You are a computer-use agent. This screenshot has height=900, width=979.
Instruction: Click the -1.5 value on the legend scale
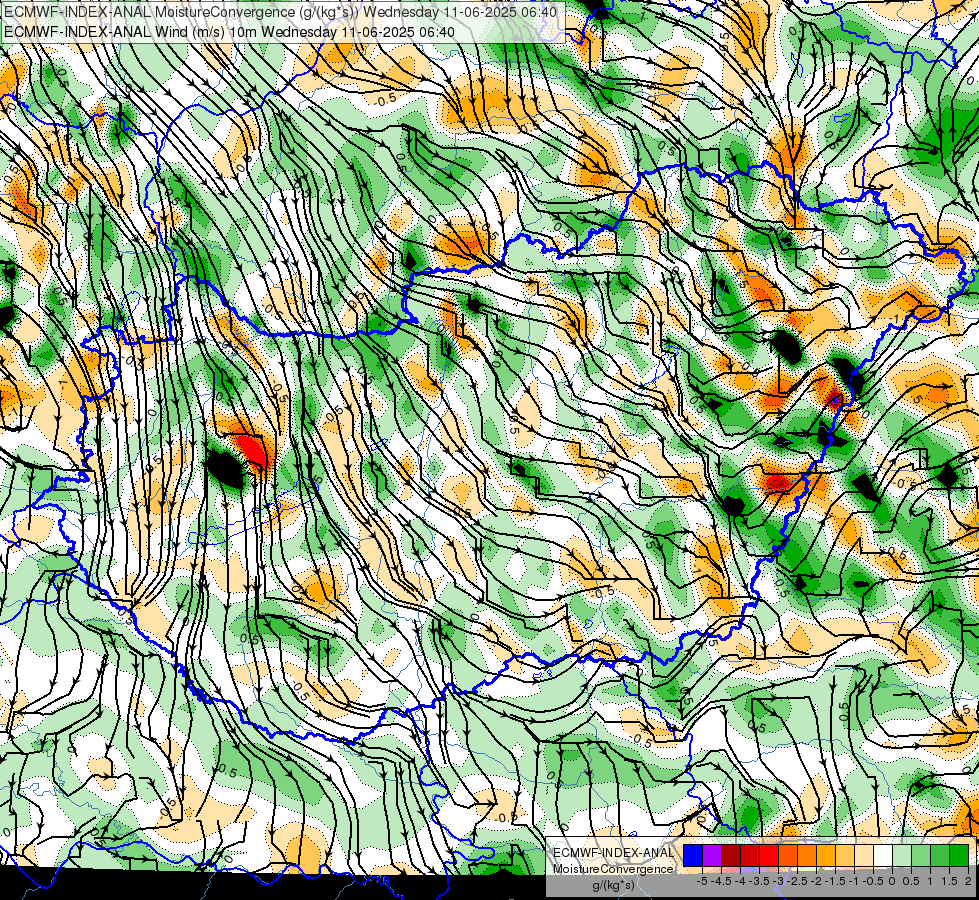point(835,881)
